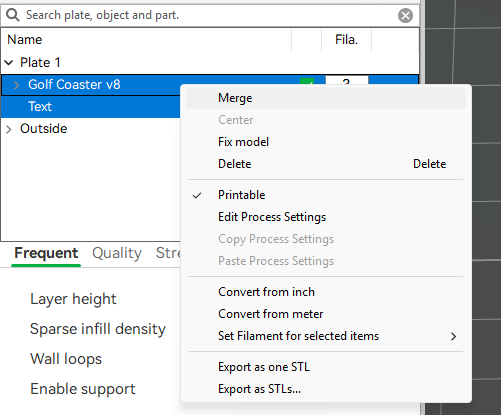This screenshot has height=415, width=501.
Task: Expand the Outside object node
Action: 9,129
